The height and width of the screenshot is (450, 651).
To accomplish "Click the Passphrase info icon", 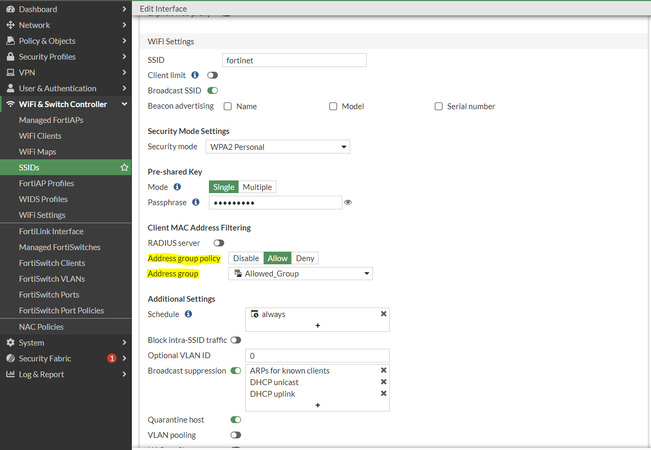I will [196, 202].
